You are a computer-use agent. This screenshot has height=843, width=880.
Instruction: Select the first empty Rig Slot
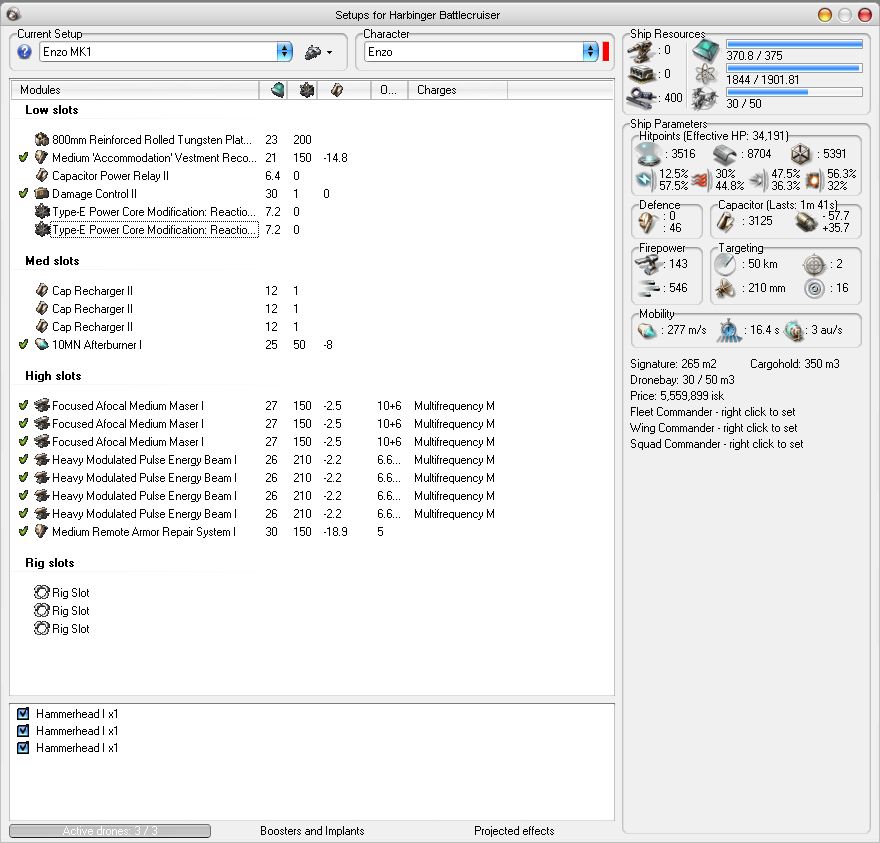(62, 593)
